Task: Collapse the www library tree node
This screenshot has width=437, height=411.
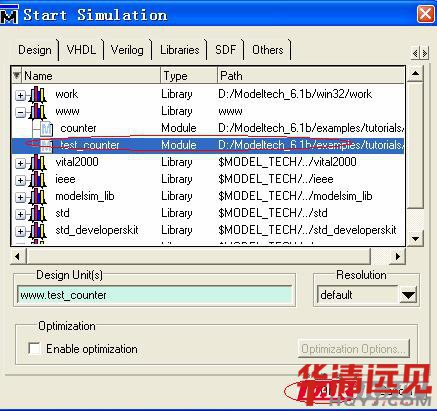Action: tap(20, 112)
